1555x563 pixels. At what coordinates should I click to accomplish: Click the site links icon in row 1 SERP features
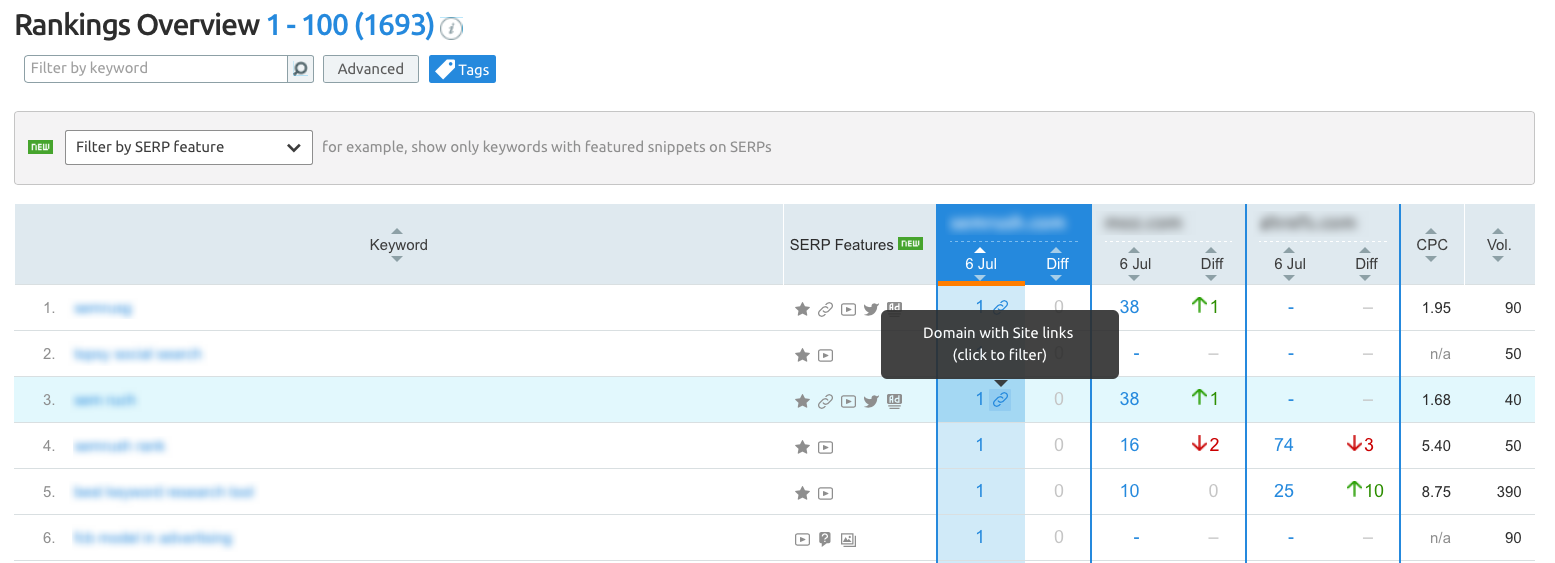(825, 309)
